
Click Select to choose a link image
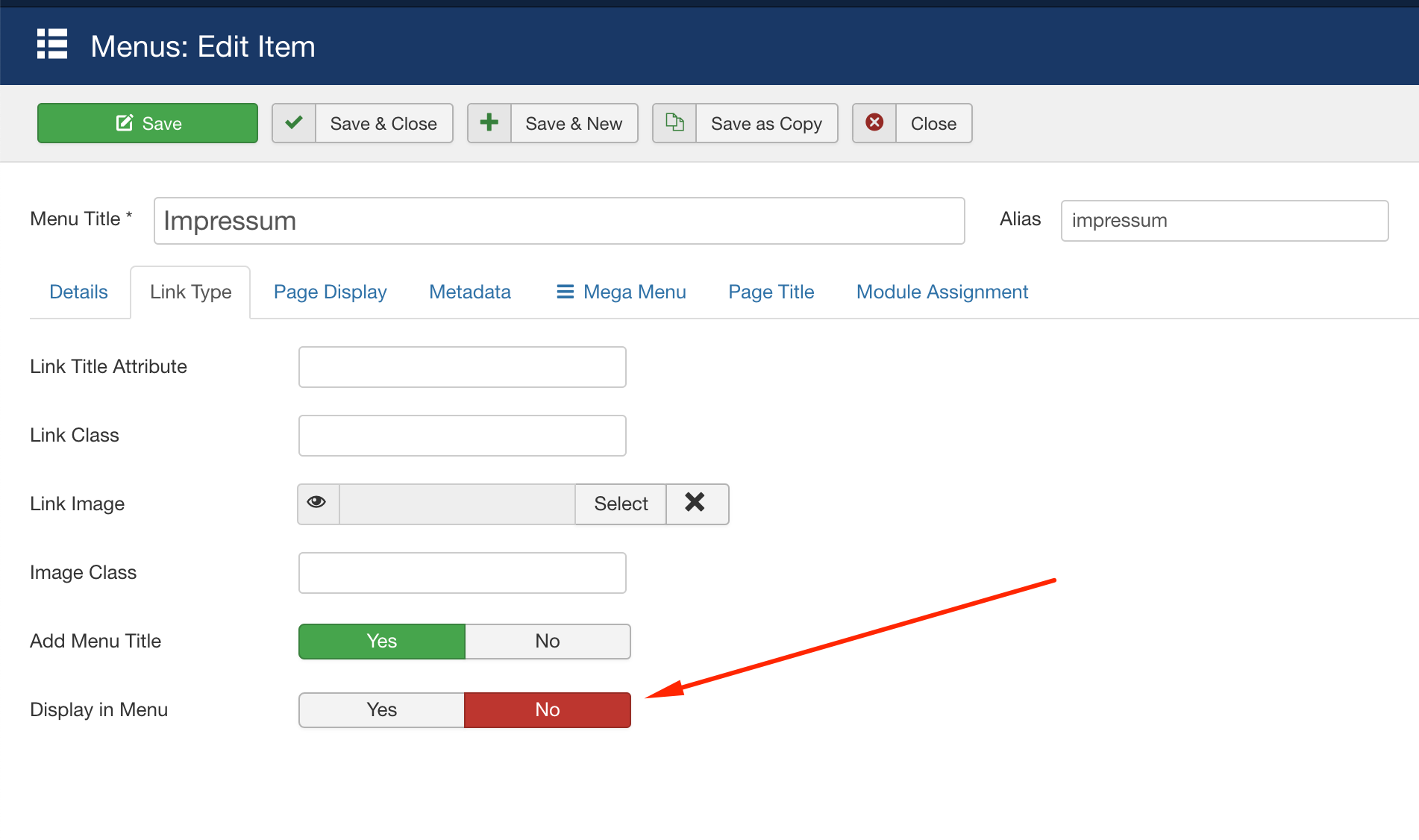pos(621,504)
